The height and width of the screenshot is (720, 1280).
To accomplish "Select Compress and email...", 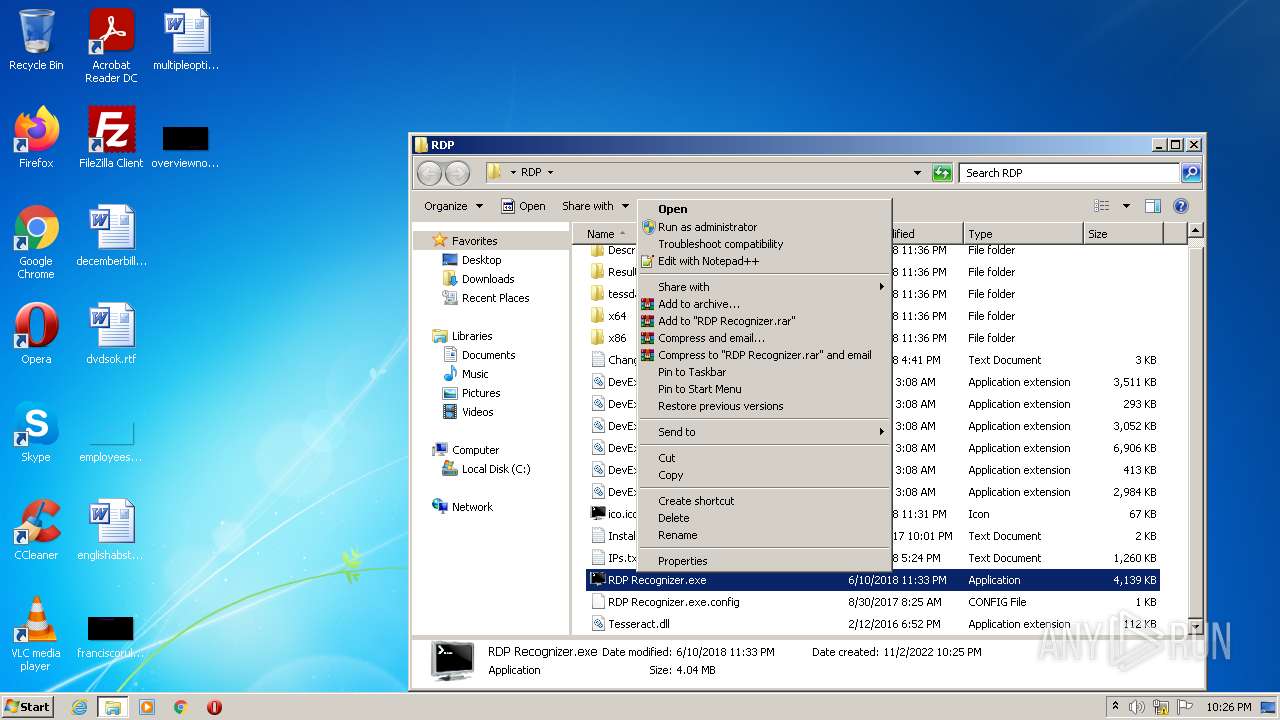I will pyautogui.click(x=764, y=338).
